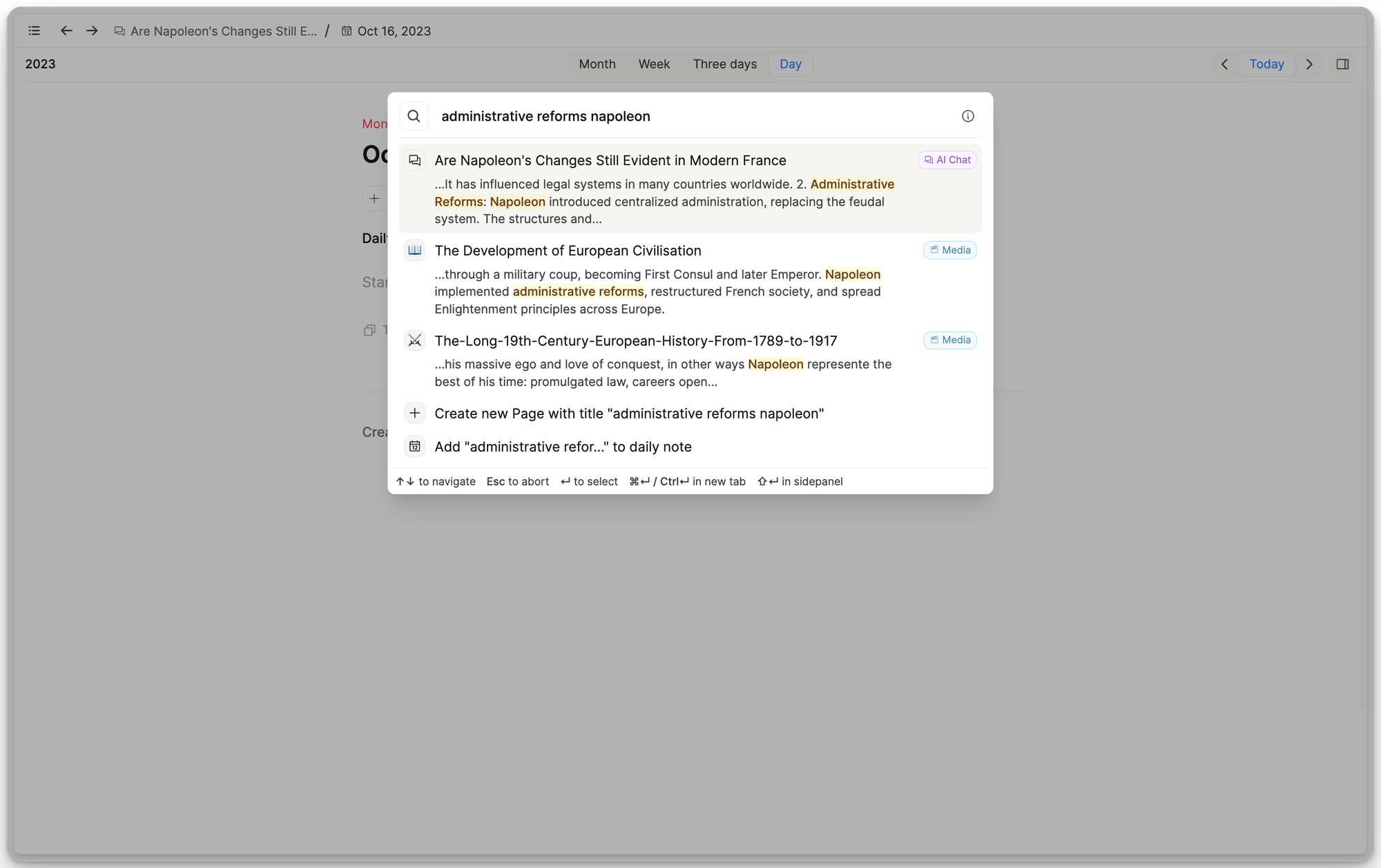Click the calendar icon for daily note
This screenshot has width=1381, height=868.
(x=414, y=446)
